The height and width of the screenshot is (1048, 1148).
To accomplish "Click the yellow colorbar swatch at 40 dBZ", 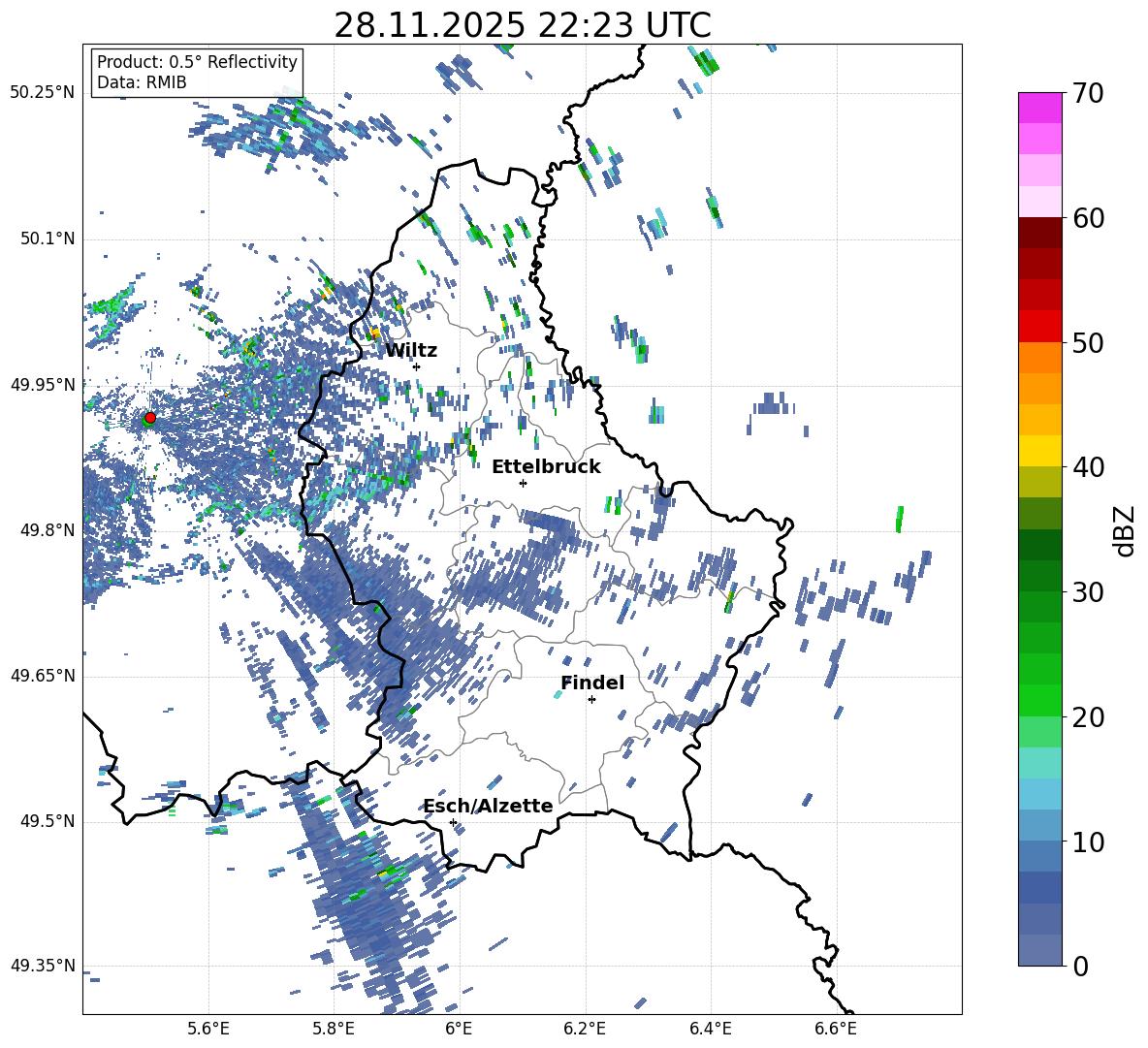I will coord(1039,451).
